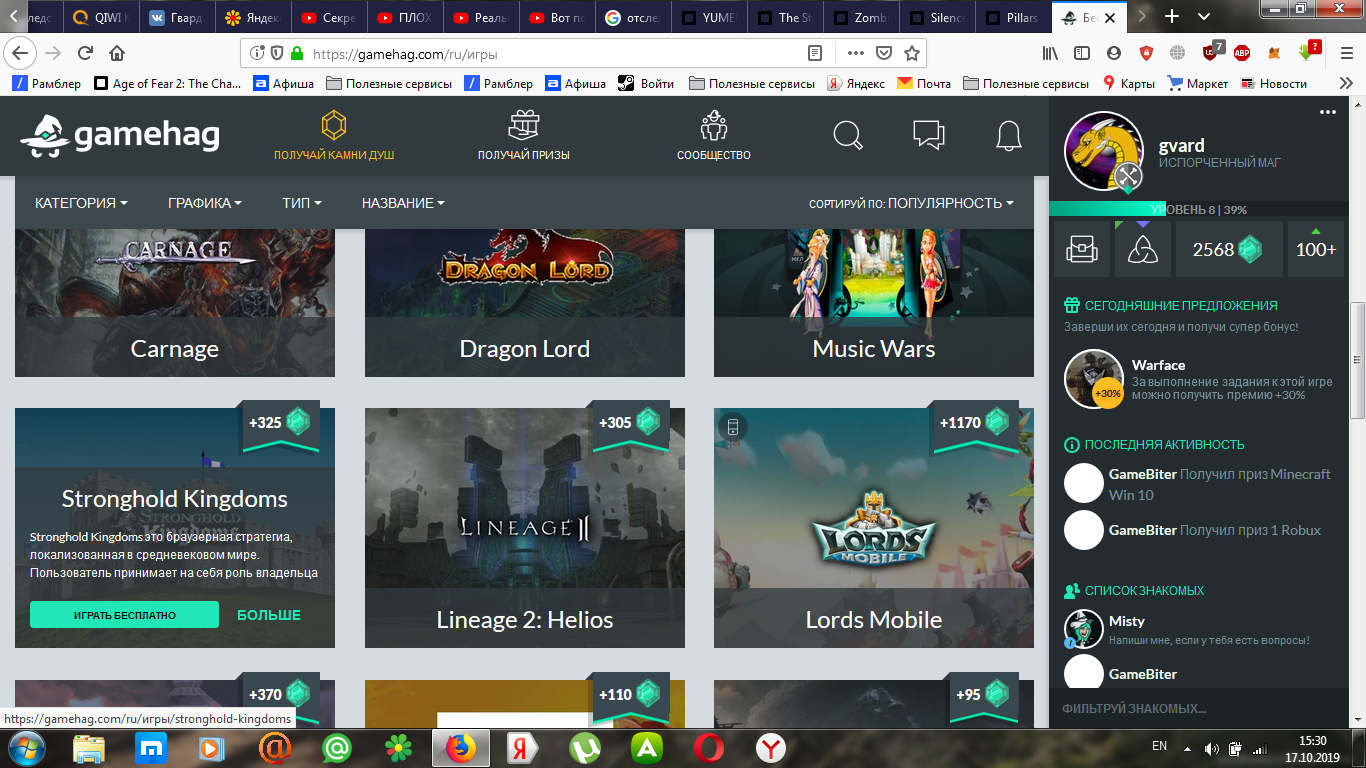The image size is (1366, 768).
Task: Click the page vertical scrollbar
Action: tap(1357, 360)
